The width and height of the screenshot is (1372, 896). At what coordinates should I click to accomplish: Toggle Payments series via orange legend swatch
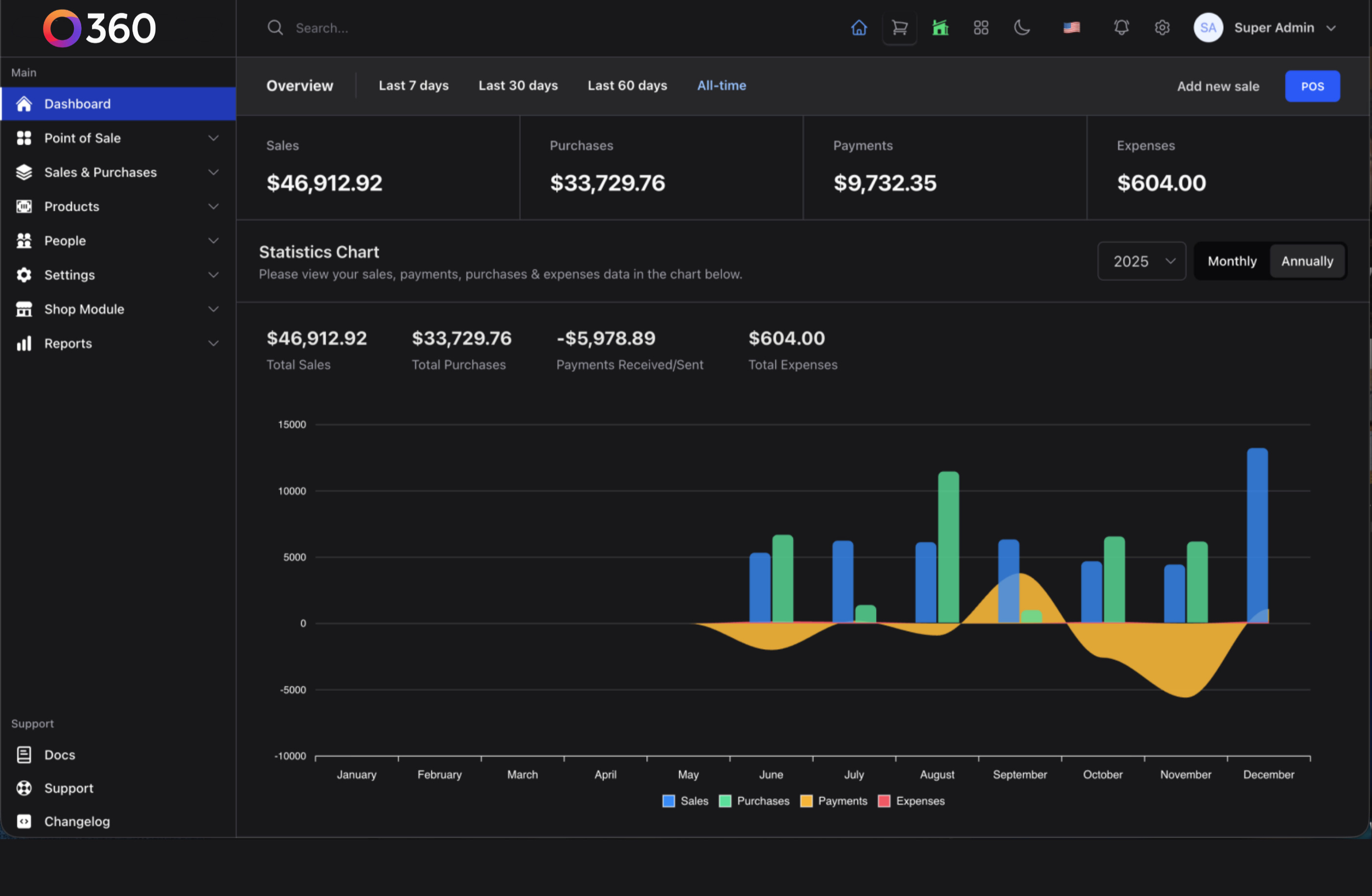coord(807,801)
